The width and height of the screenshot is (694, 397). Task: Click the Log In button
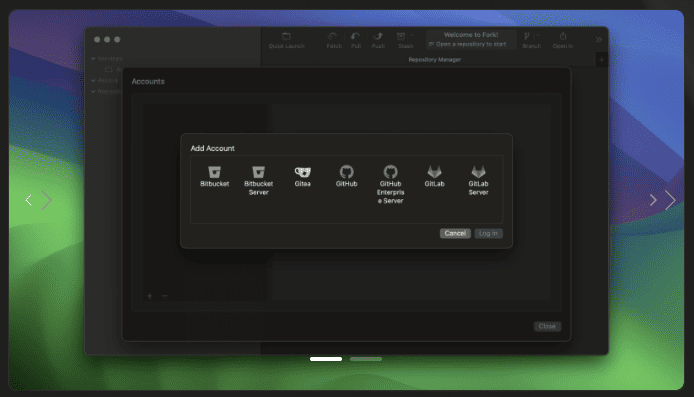(488, 233)
